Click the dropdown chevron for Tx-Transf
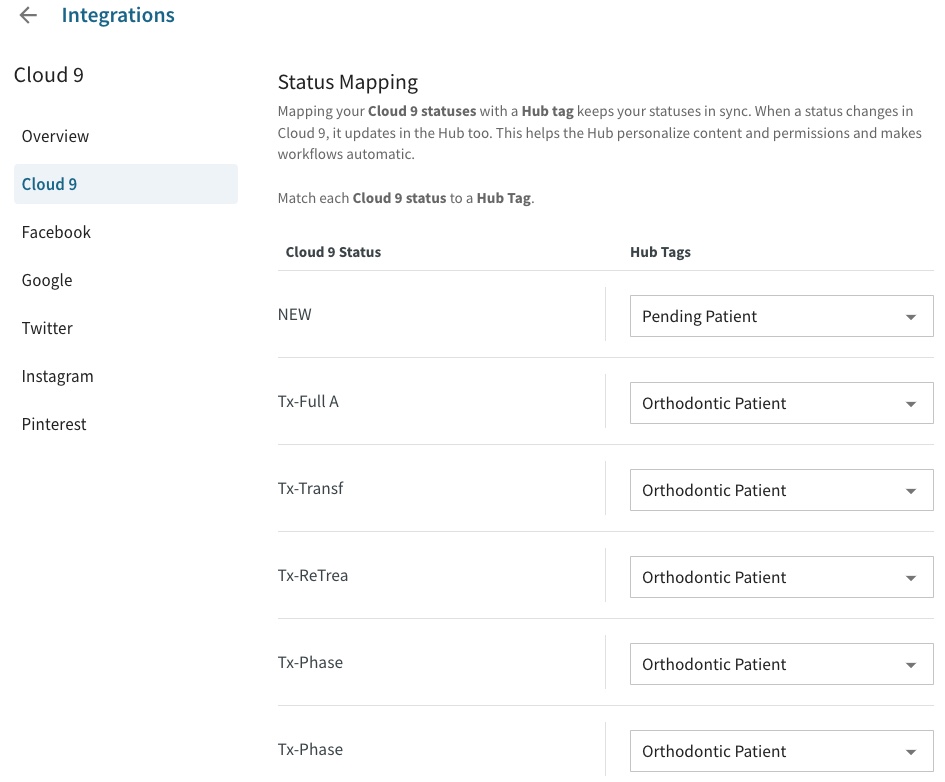This screenshot has height=782, width=945. (911, 490)
